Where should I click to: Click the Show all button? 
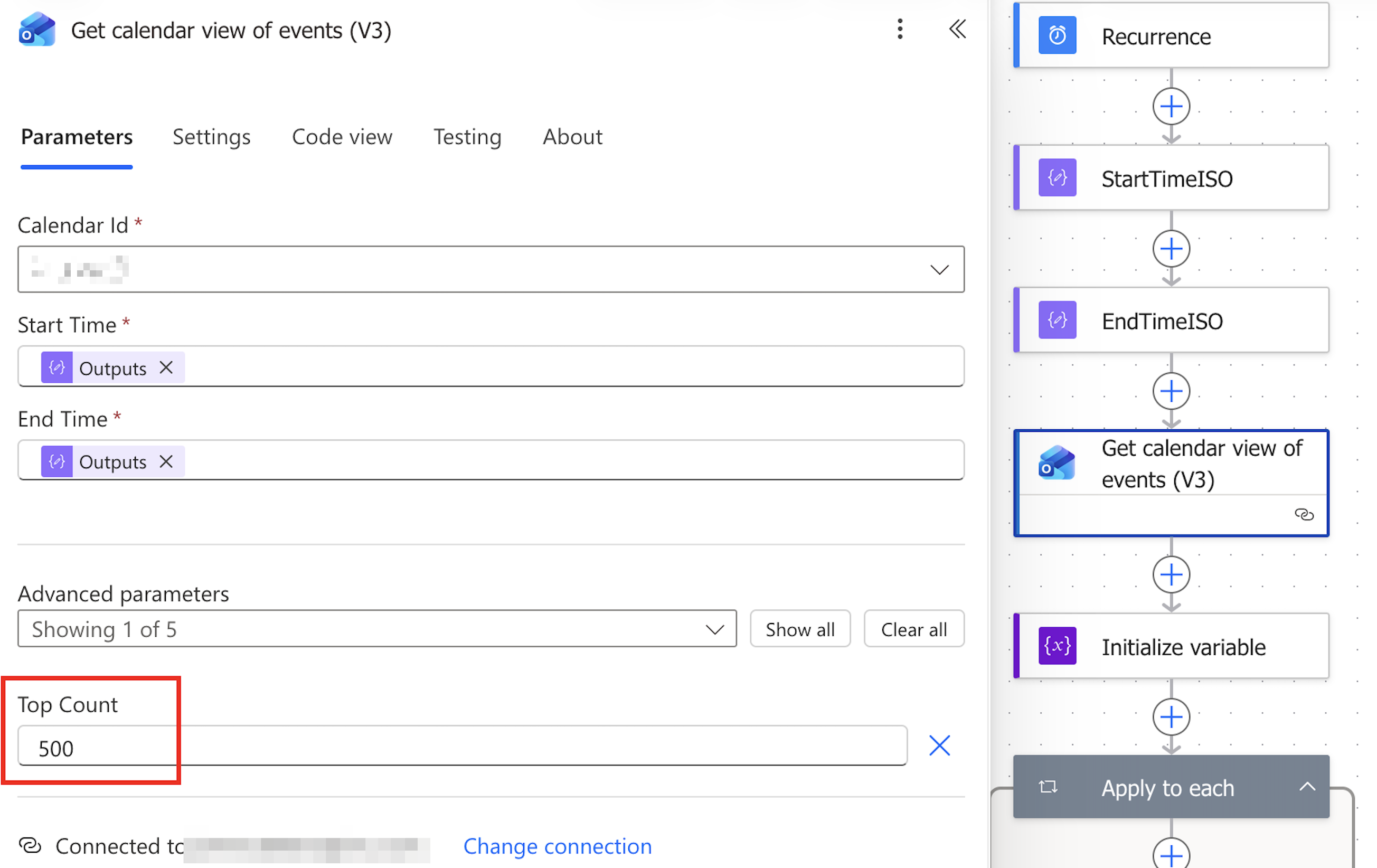800,629
